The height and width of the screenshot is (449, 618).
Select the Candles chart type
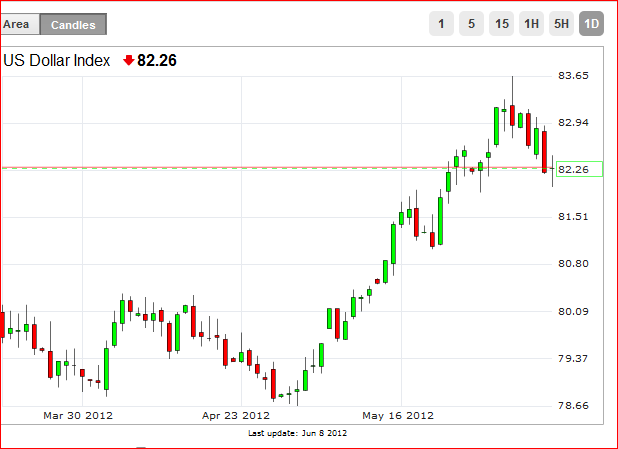click(73, 24)
